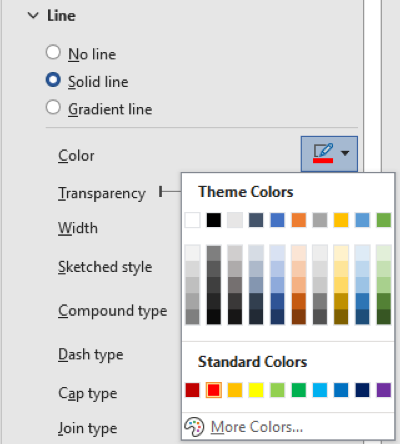Click the Transparency slider handle
The height and width of the screenshot is (444, 400).
(161, 192)
